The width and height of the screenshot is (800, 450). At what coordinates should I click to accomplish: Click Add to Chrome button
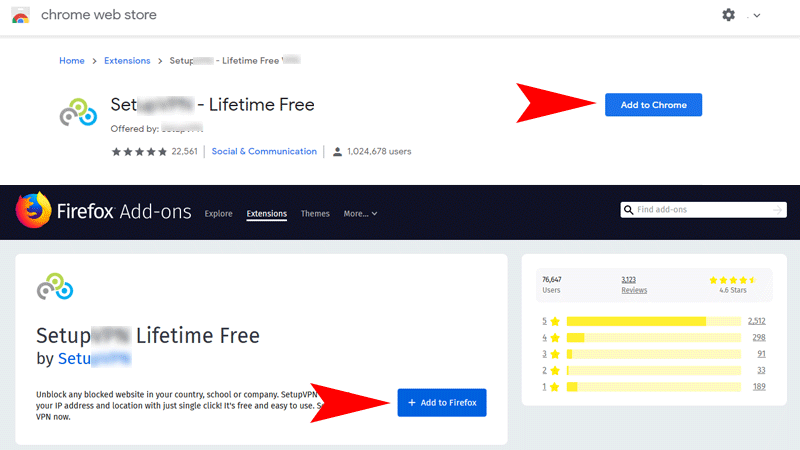coord(653,105)
